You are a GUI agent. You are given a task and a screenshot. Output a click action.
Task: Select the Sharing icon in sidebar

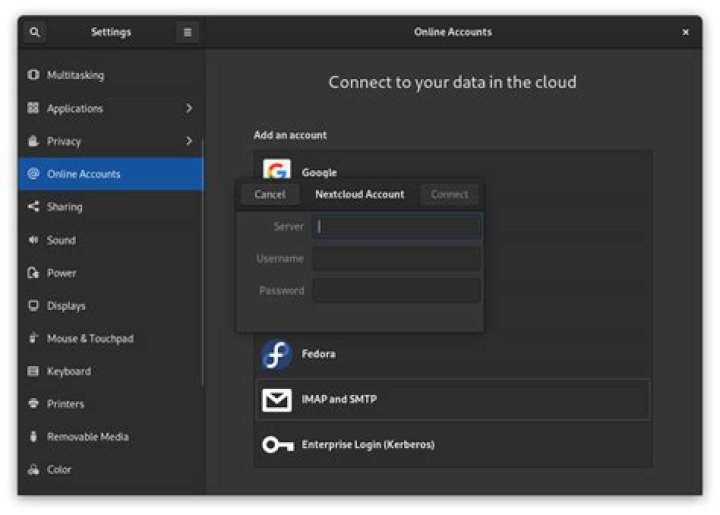(33, 207)
